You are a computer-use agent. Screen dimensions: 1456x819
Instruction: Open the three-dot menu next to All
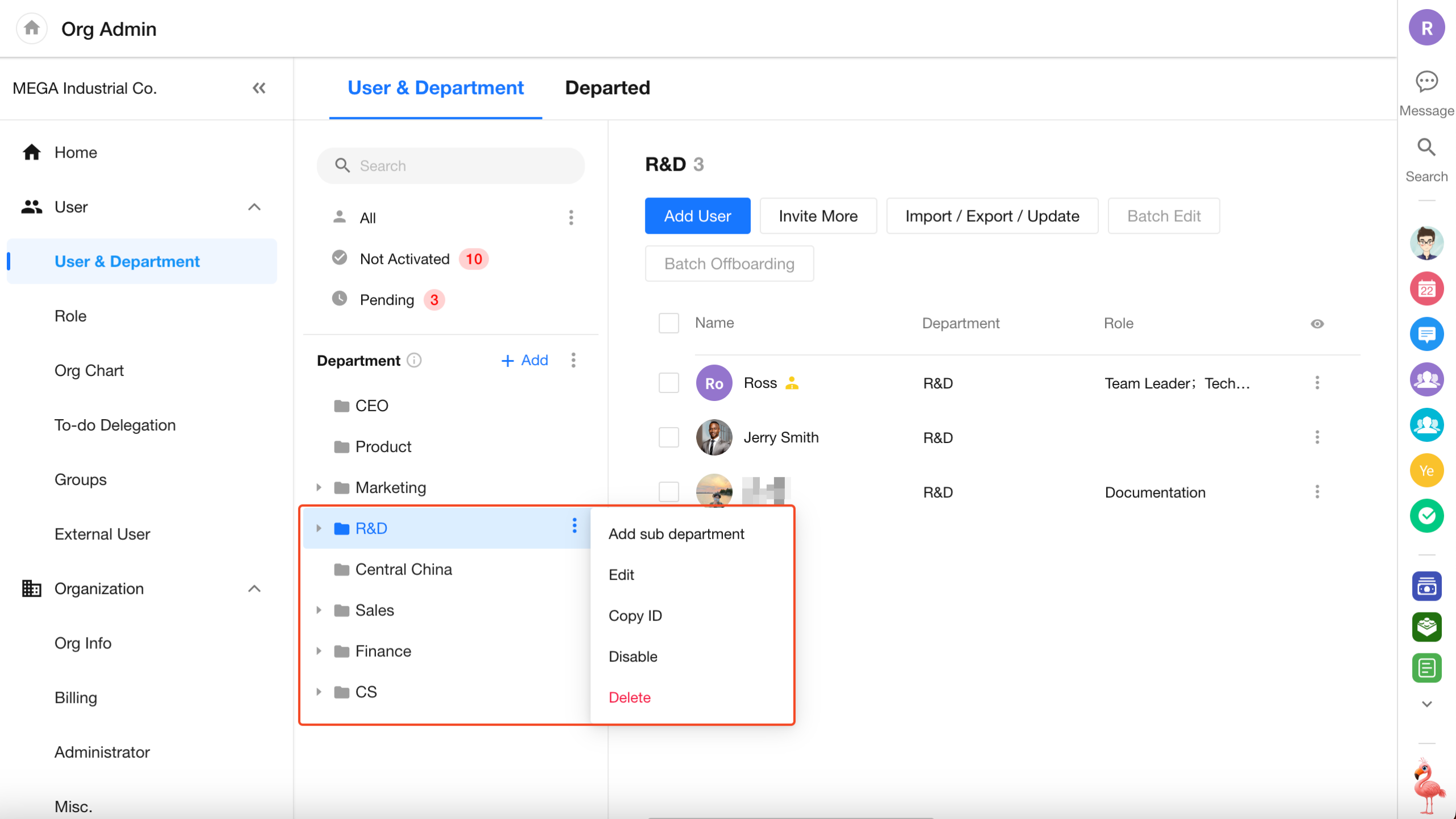(571, 217)
